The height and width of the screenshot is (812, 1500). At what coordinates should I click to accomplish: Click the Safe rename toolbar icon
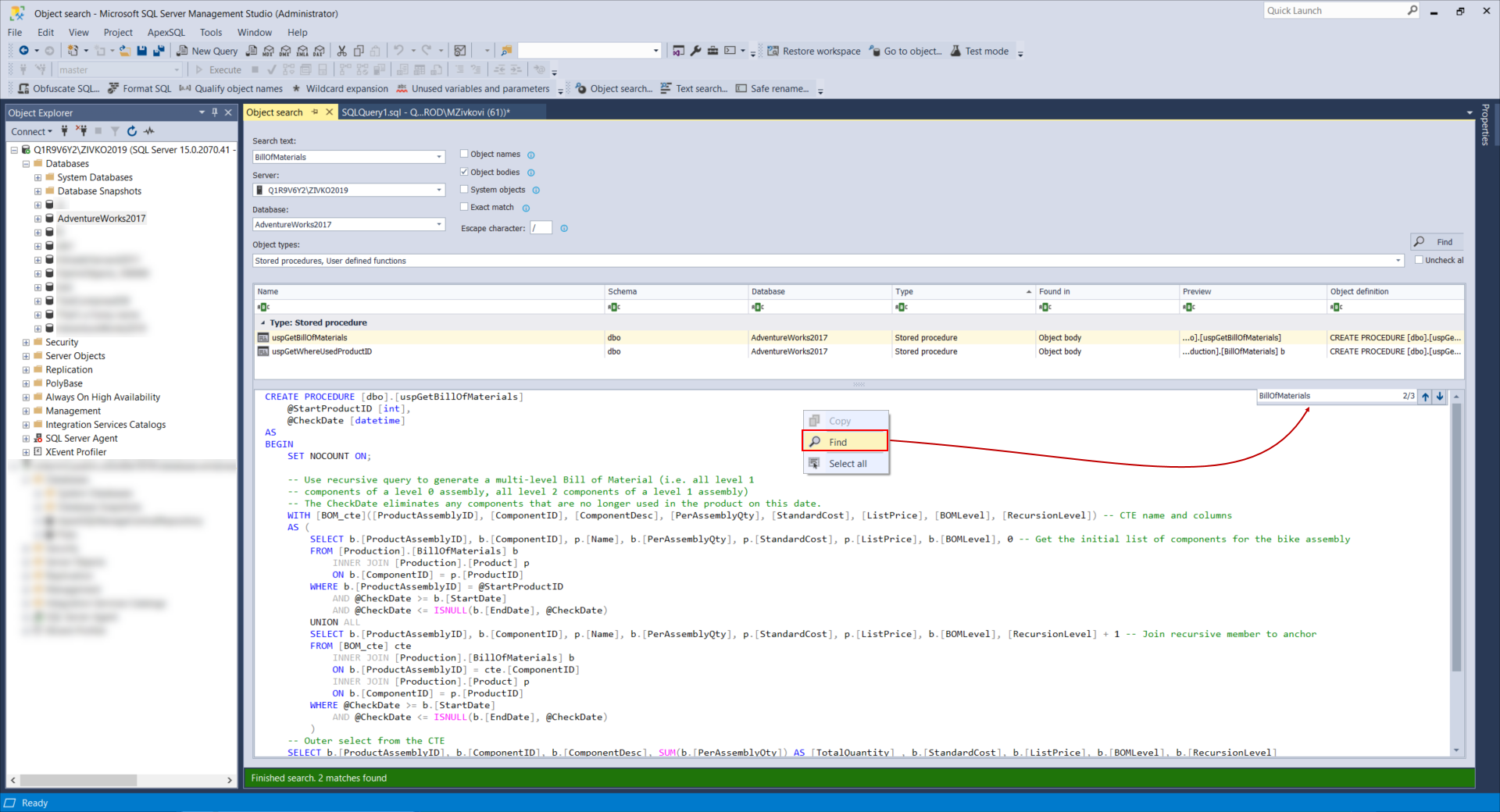pos(741,88)
